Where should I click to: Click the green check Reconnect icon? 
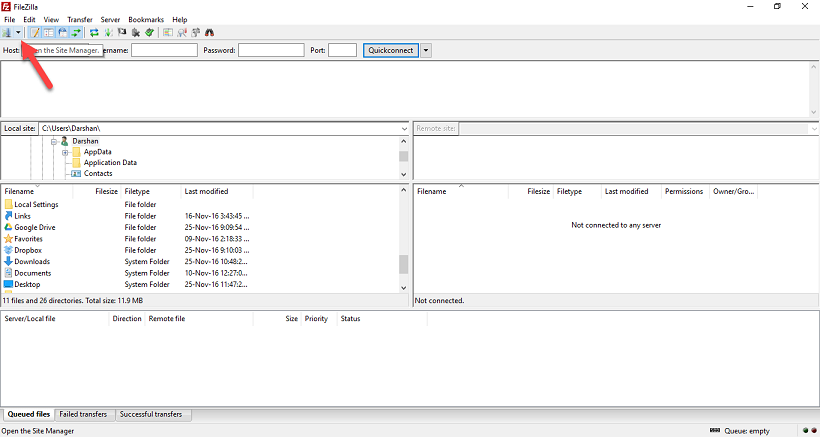pyautogui.click(x=149, y=32)
